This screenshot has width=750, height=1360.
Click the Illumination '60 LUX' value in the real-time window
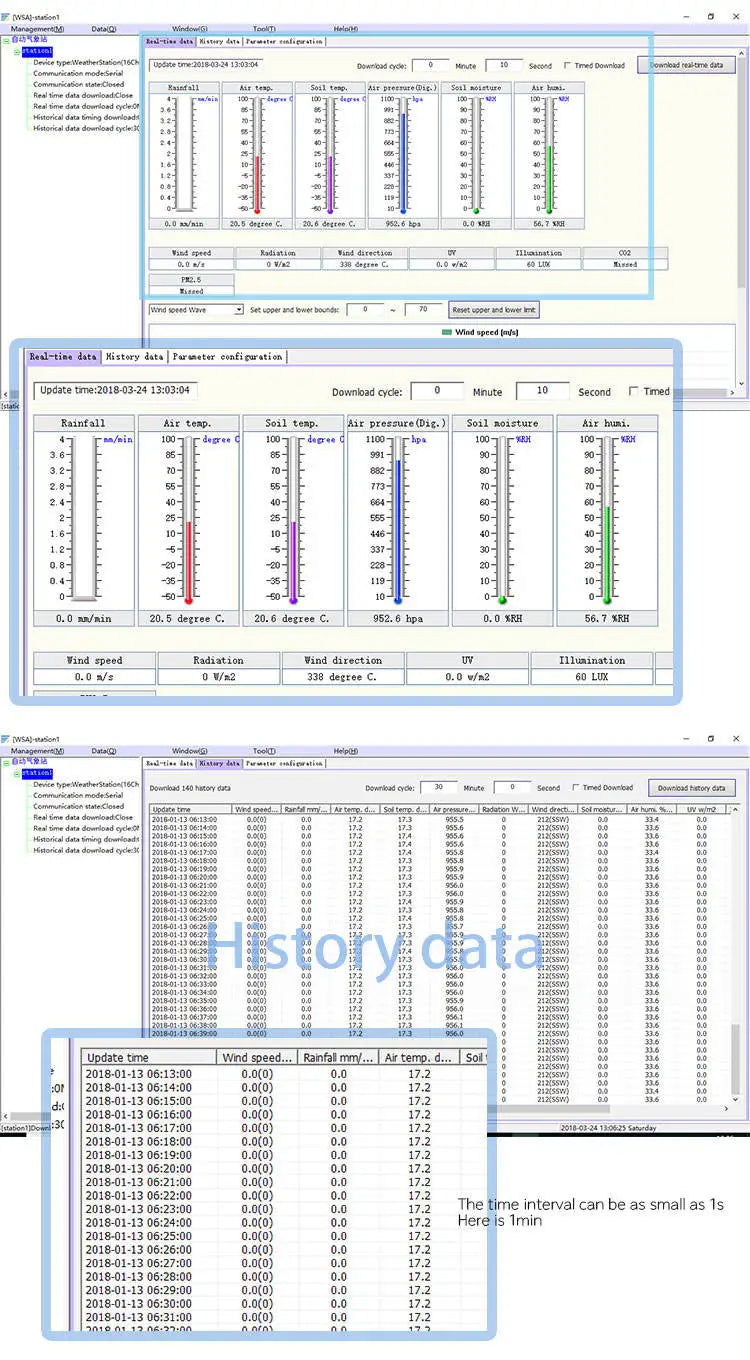[x=538, y=265]
